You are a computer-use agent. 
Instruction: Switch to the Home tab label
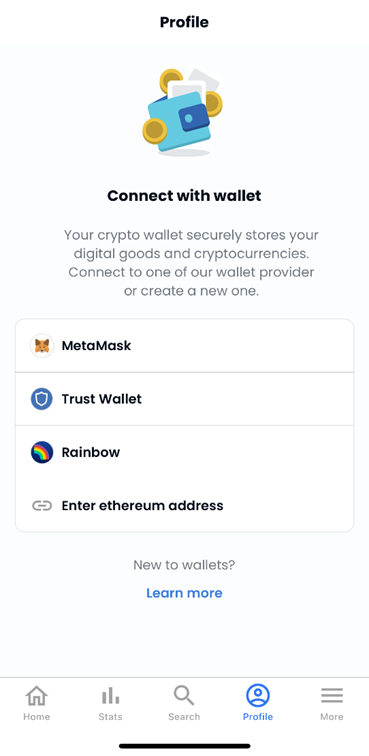tap(37, 716)
